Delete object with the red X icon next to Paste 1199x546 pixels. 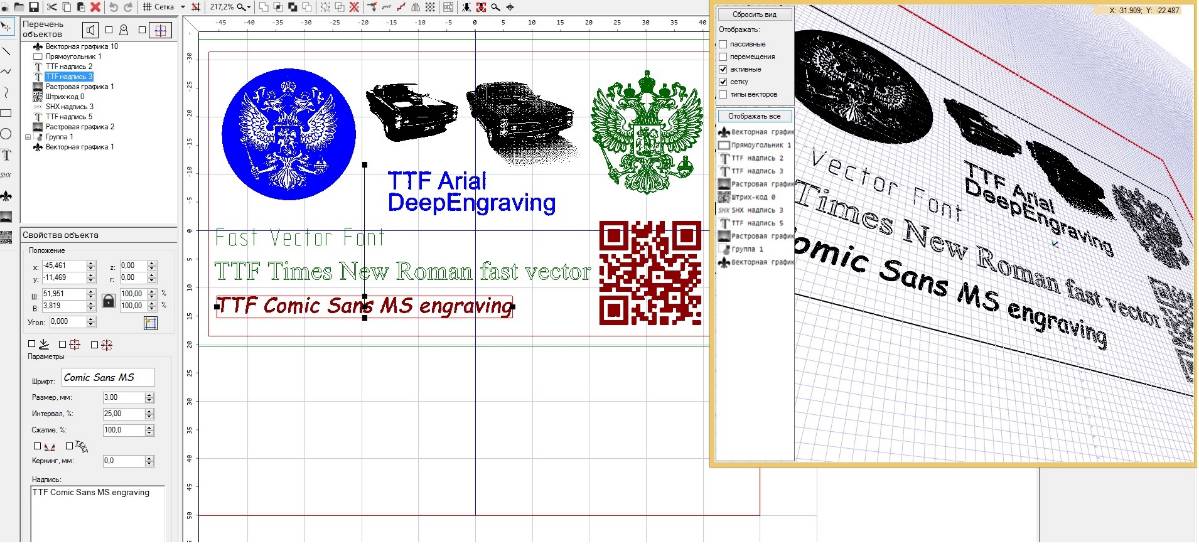tap(95, 7)
